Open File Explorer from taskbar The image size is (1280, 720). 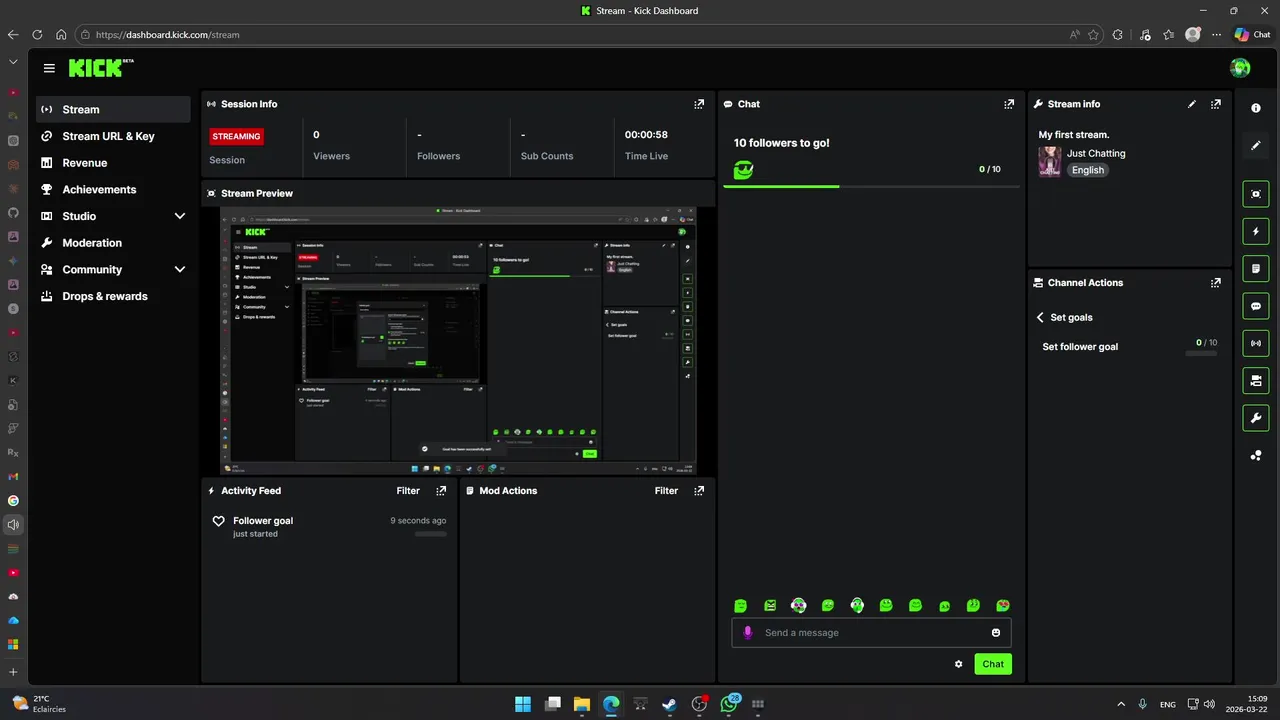581,704
